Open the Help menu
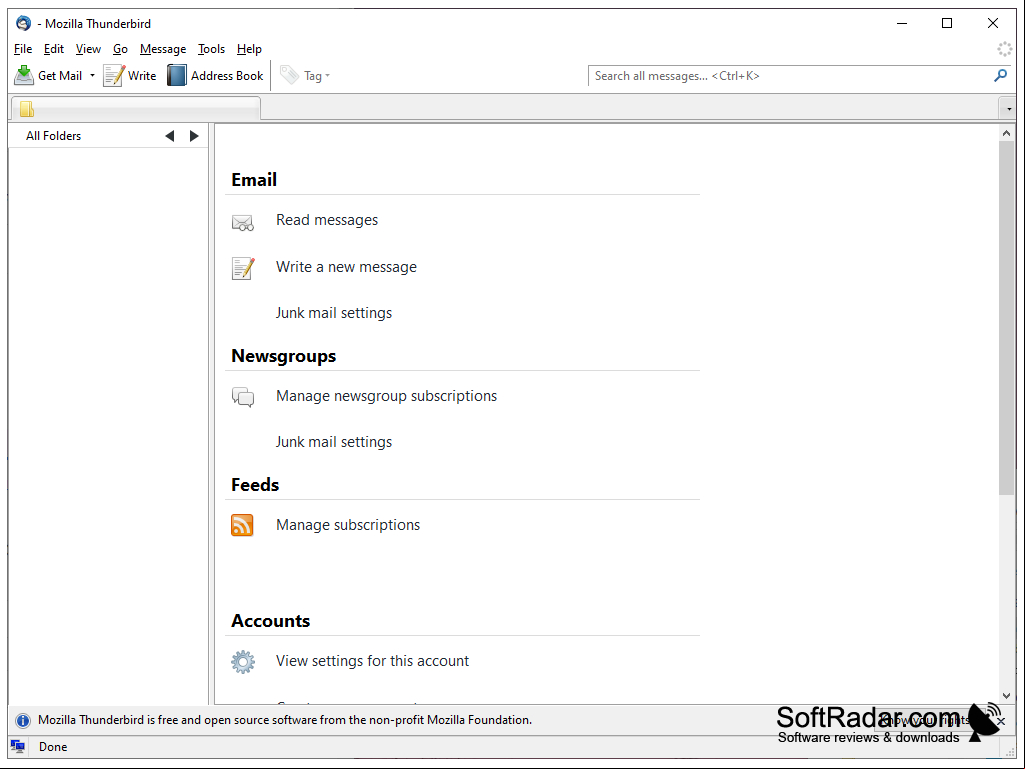Image resolution: width=1025 pixels, height=769 pixels. click(x=249, y=49)
